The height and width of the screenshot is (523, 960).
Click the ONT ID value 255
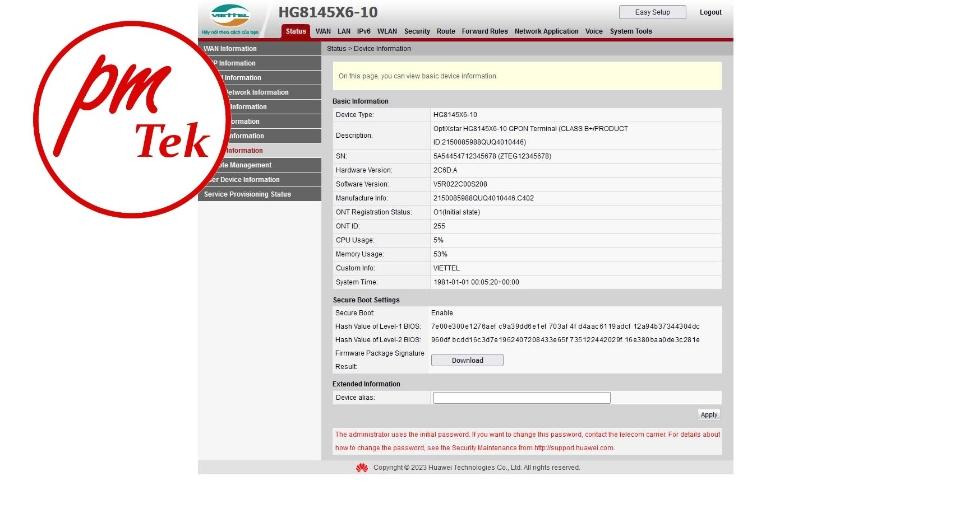tap(439, 226)
